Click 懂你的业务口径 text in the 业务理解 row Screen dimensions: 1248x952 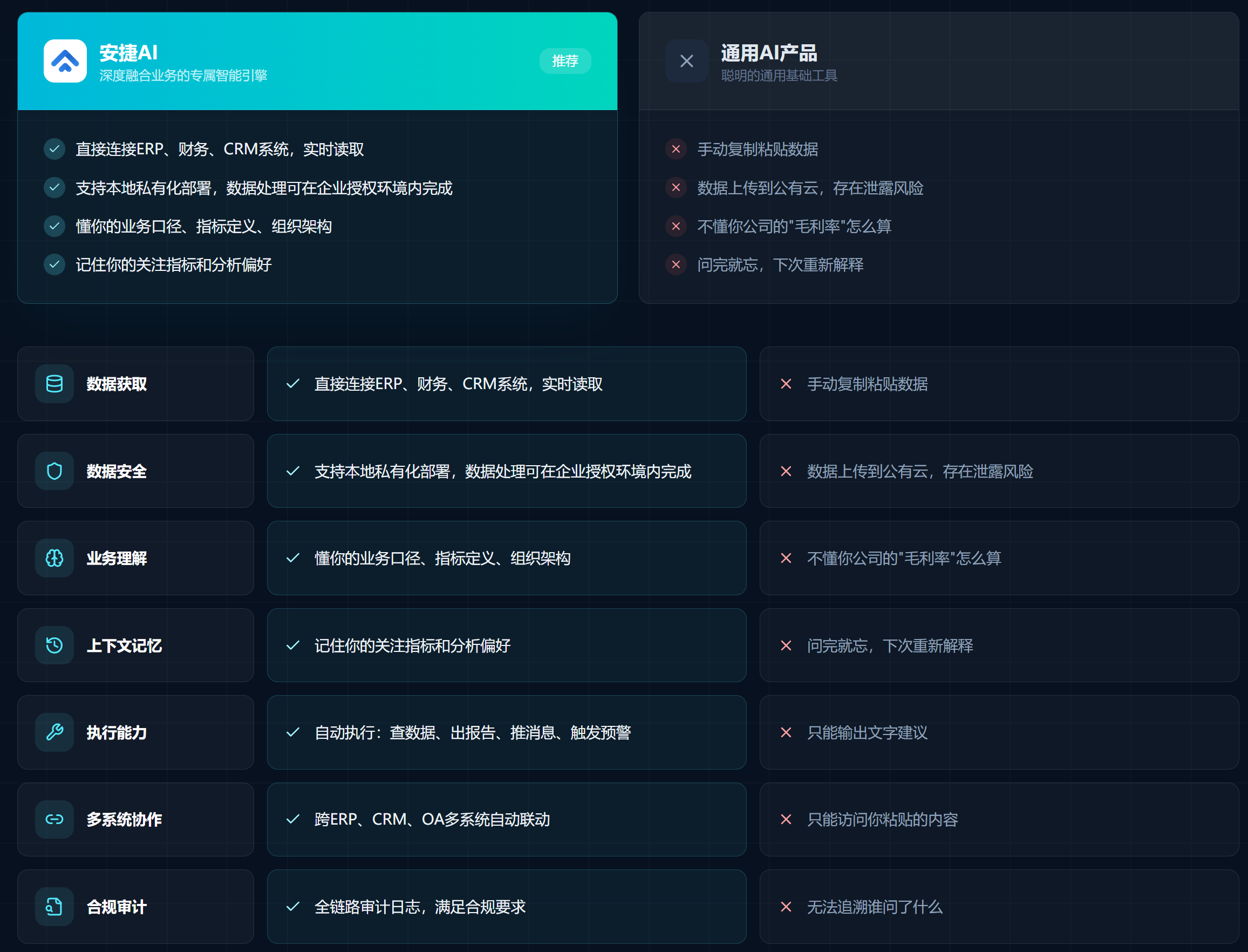tap(442, 558)
